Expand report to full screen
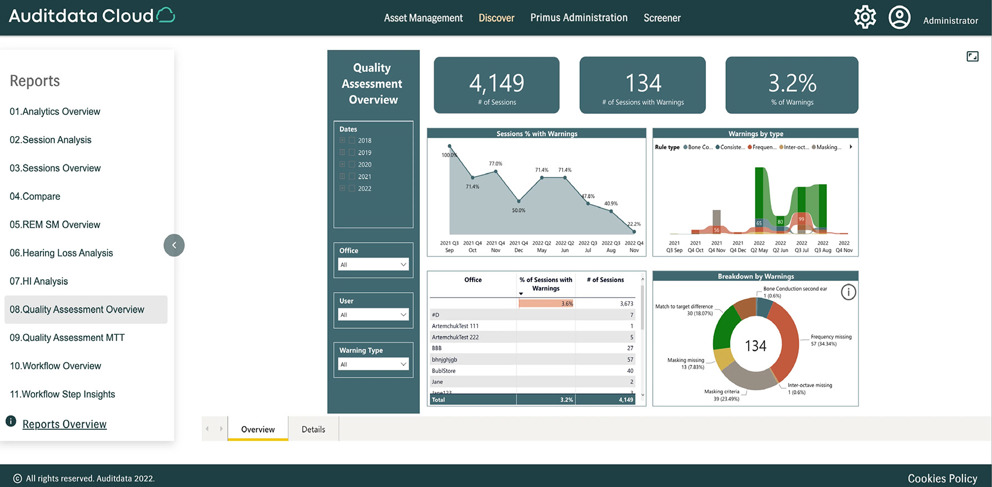 click(x=972, y=57)
